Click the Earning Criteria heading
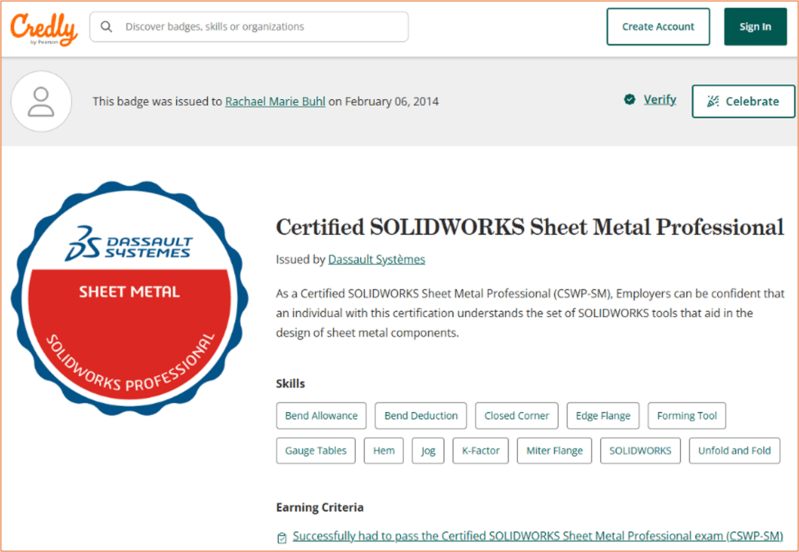Viewport: 799px width, 552px height. pos(320,507)
